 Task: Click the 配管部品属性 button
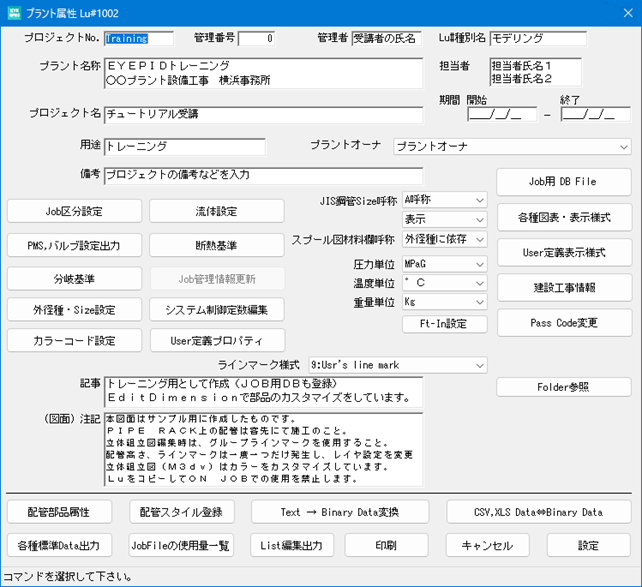(59, 512)
